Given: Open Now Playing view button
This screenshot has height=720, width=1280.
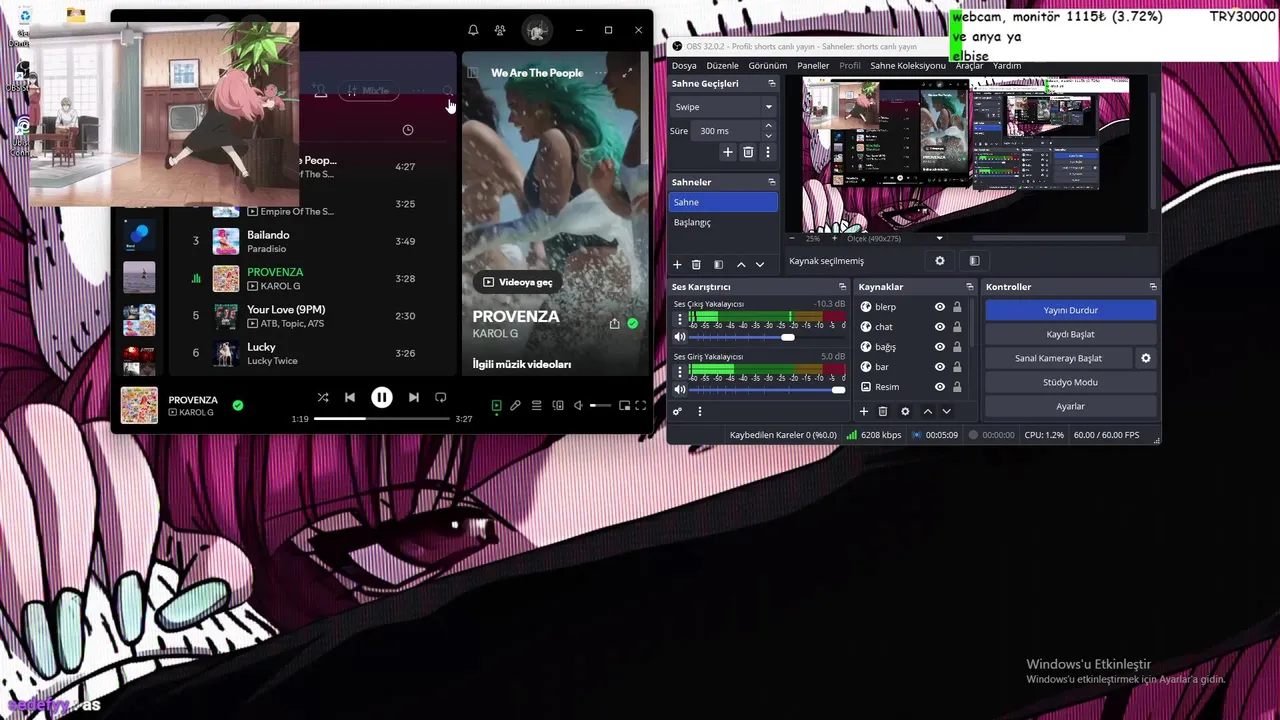Looking at the screenshot, I should 496,405.
